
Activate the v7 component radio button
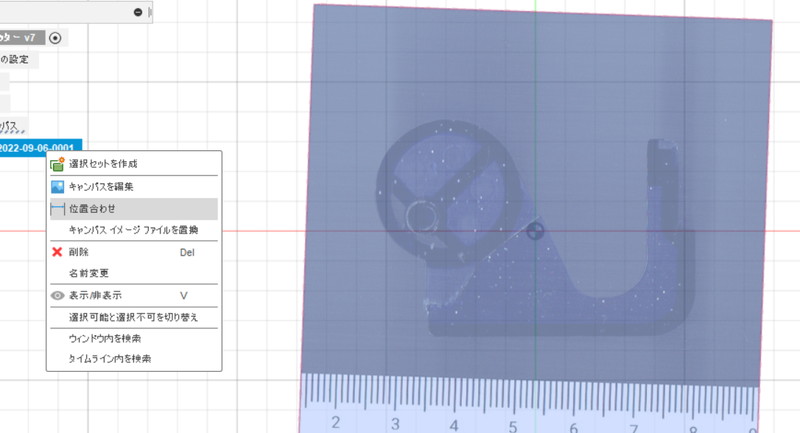pyautogui.click(x=55, y=38)
